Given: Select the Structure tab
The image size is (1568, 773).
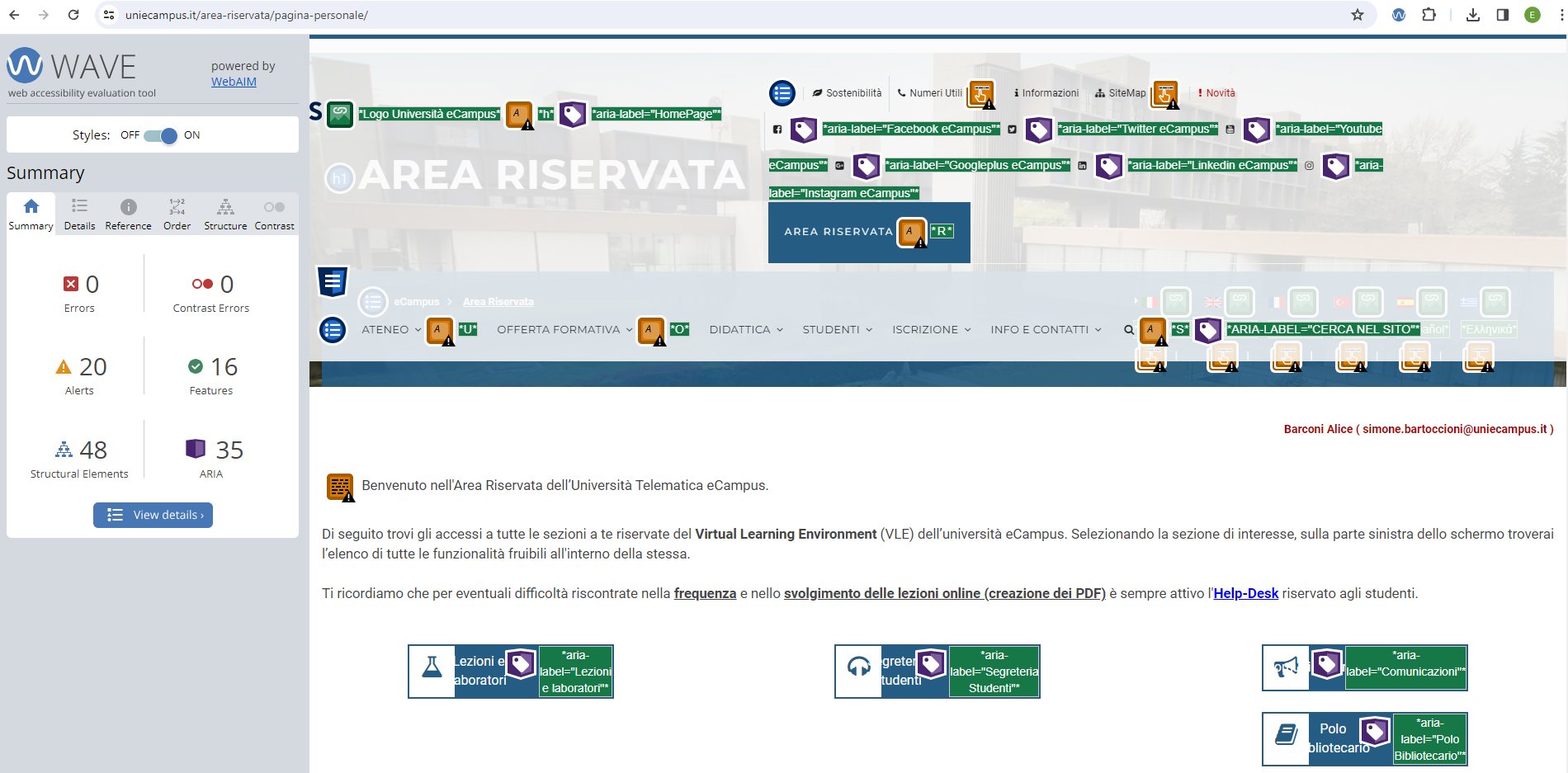Looking at the screenshot, I should [225, 214].
